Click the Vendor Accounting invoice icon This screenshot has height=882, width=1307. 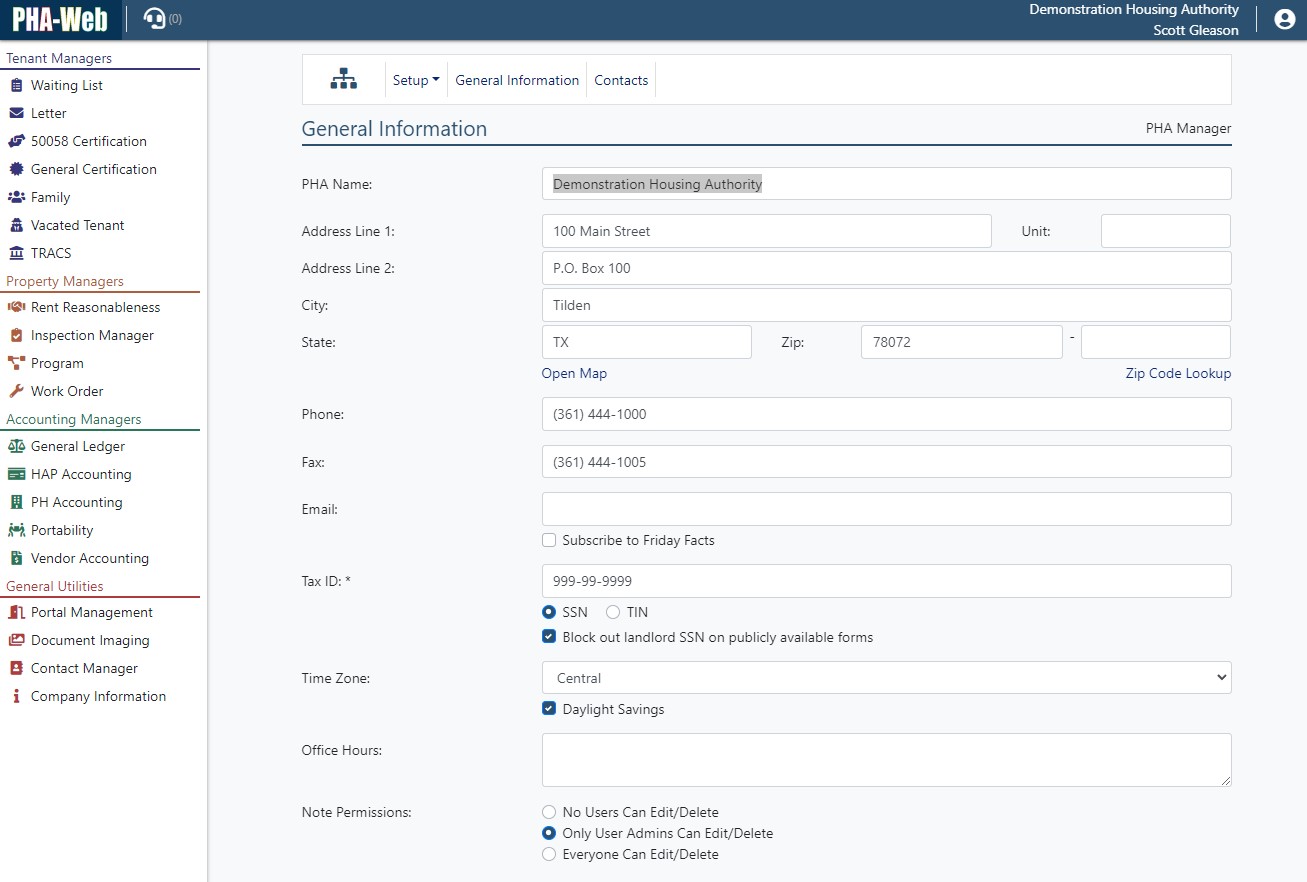16,559
